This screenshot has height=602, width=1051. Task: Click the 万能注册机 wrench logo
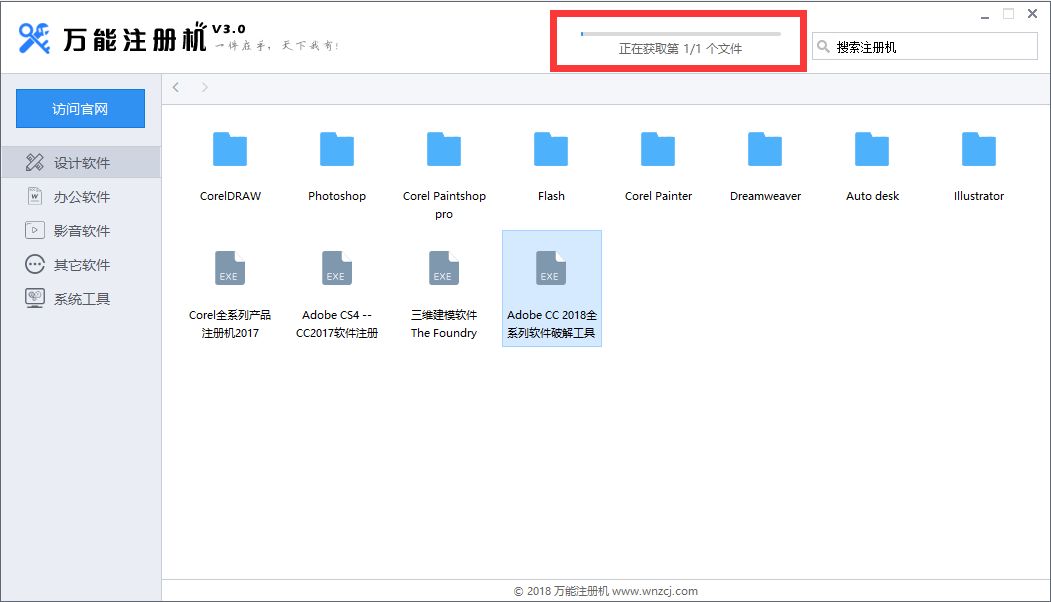pyautogui.click(x=34, y=38)
